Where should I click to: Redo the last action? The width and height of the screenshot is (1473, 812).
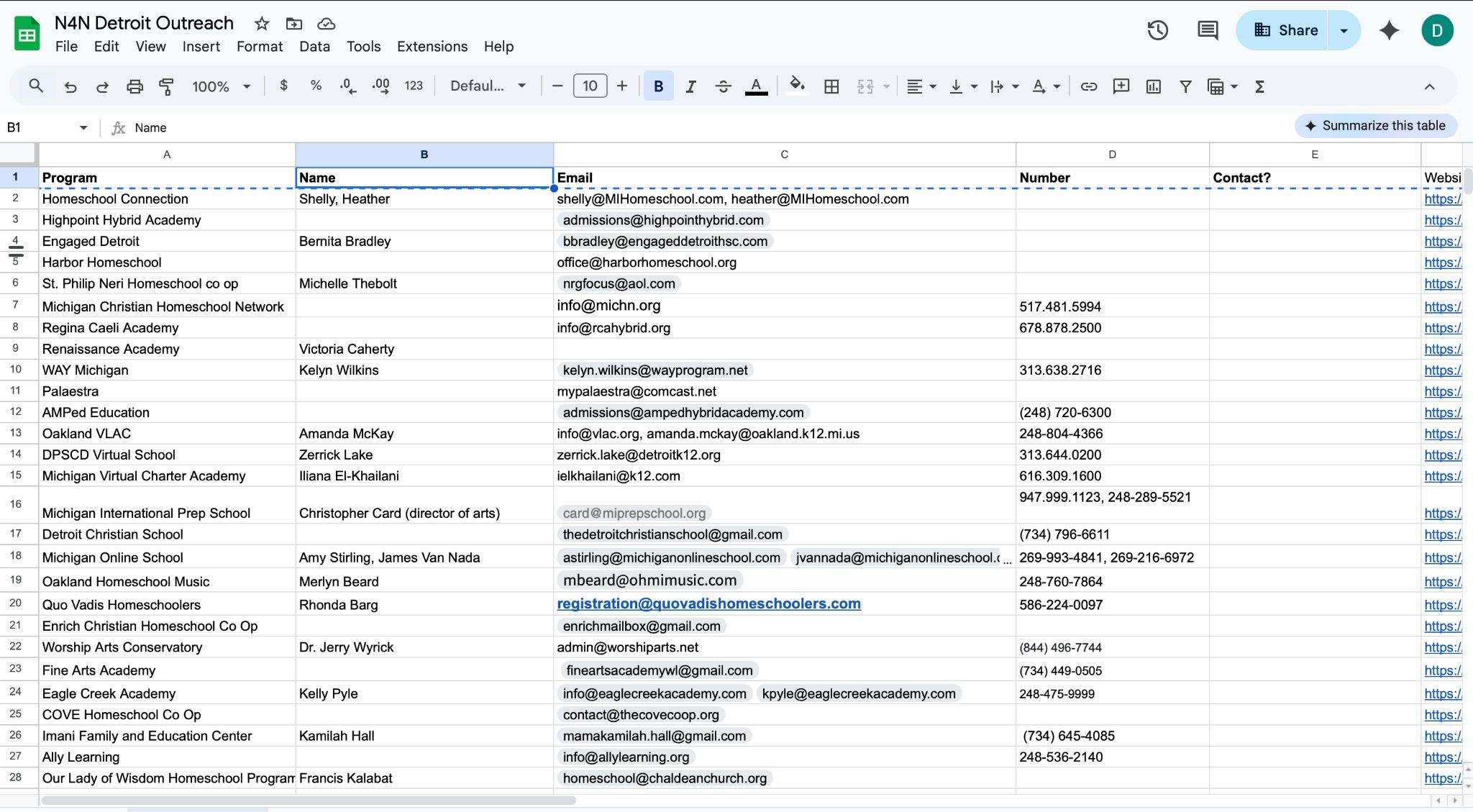(x=102, y=86)
